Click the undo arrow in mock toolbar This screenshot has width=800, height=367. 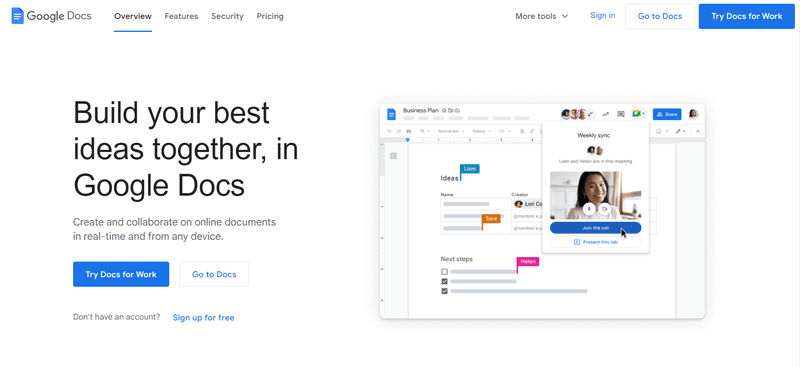coord(389,131)
